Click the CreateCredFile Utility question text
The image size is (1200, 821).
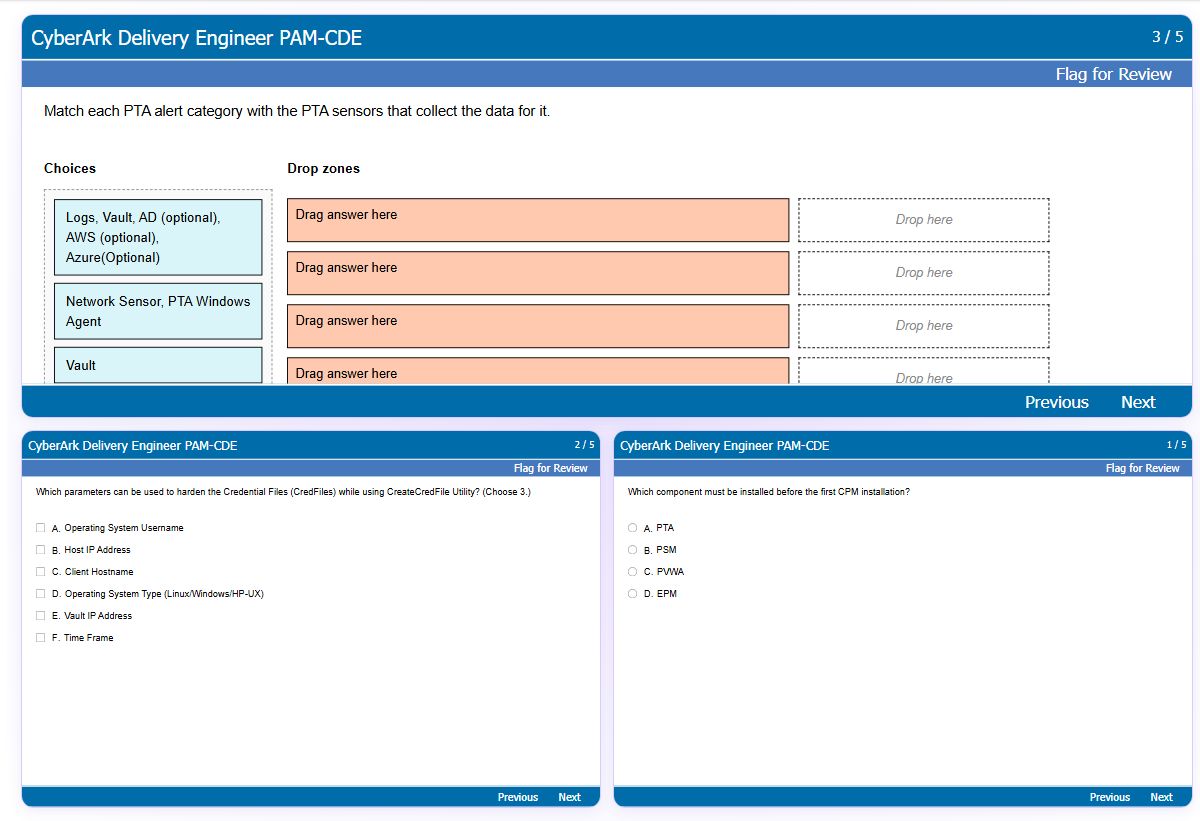(x=283, y=492)
